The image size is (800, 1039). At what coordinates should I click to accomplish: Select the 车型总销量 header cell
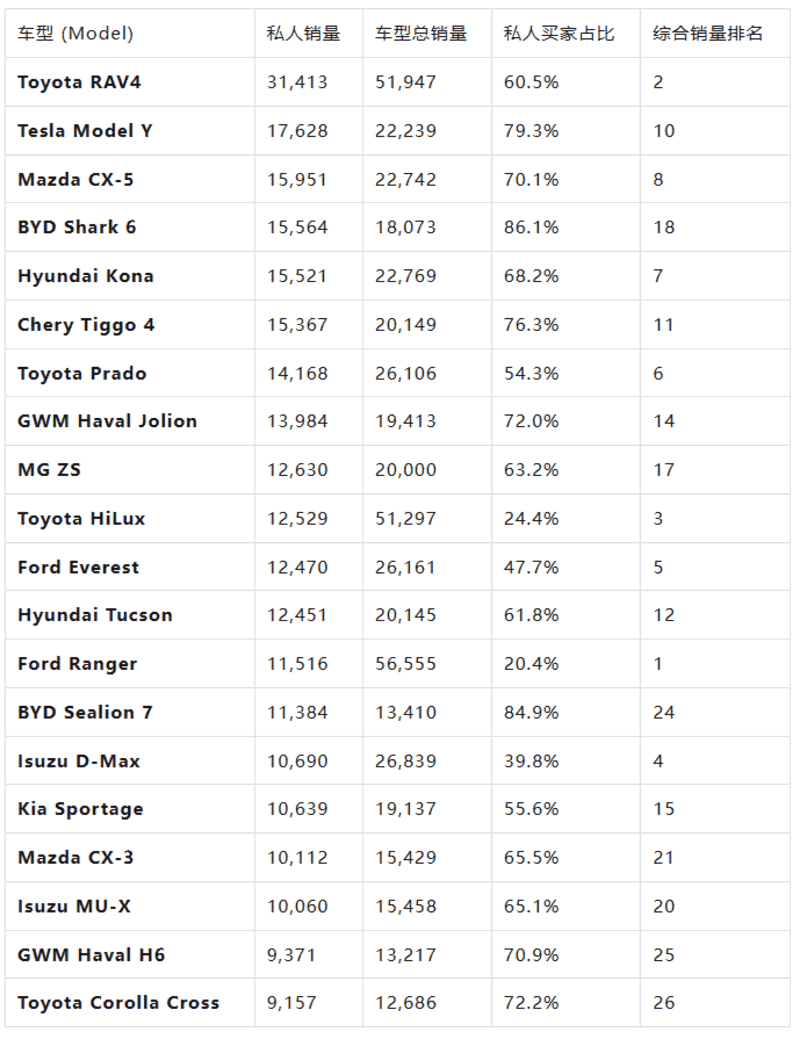pos(421,33)
